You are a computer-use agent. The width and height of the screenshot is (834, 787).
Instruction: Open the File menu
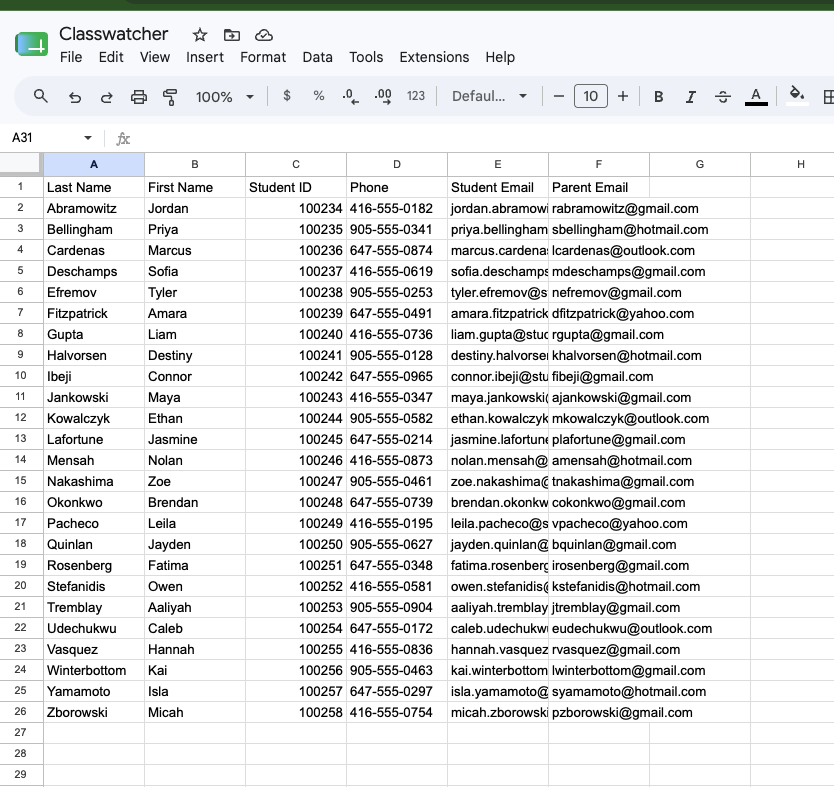71,57
